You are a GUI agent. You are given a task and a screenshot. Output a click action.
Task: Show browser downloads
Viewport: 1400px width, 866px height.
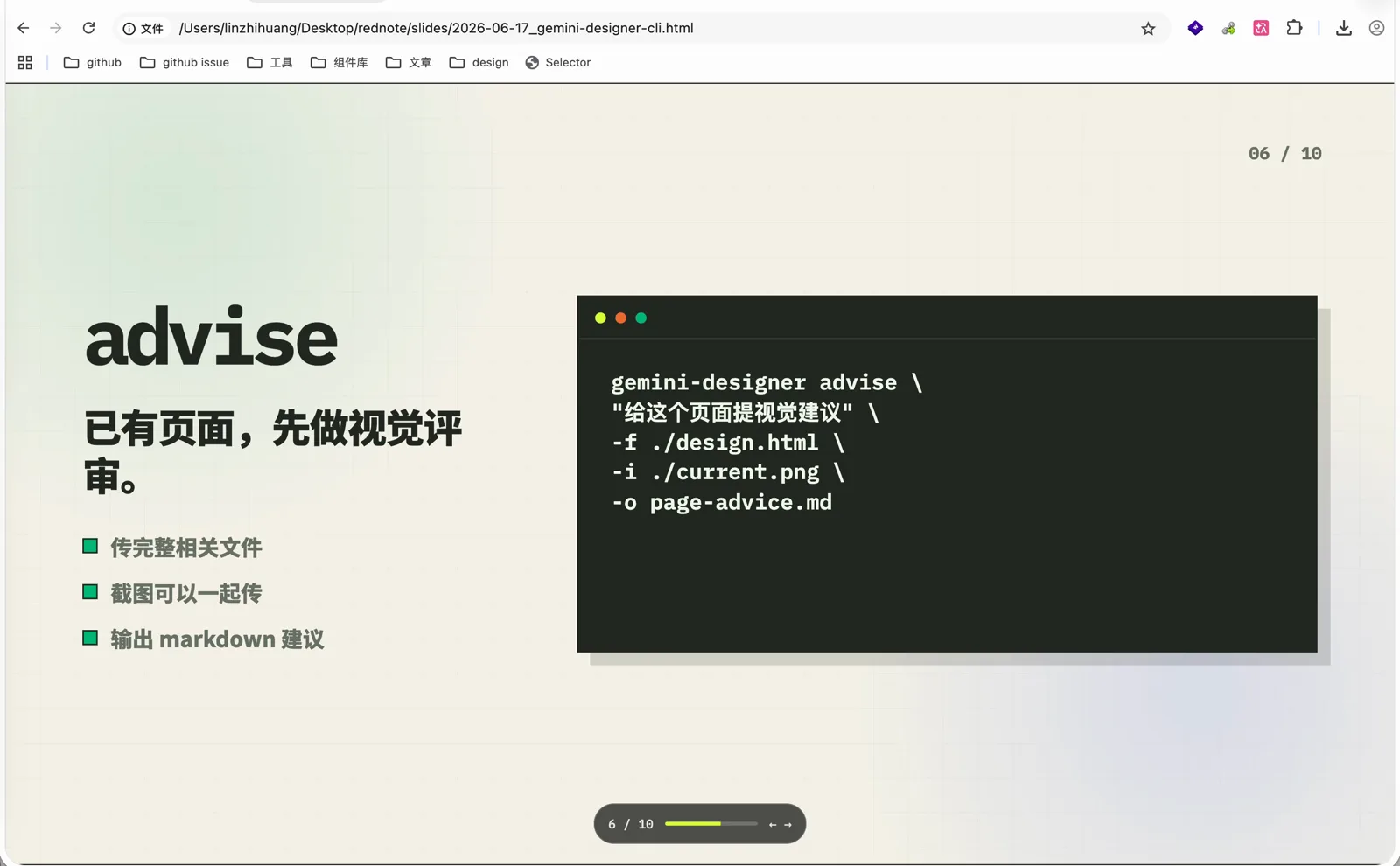(1344, 28)
